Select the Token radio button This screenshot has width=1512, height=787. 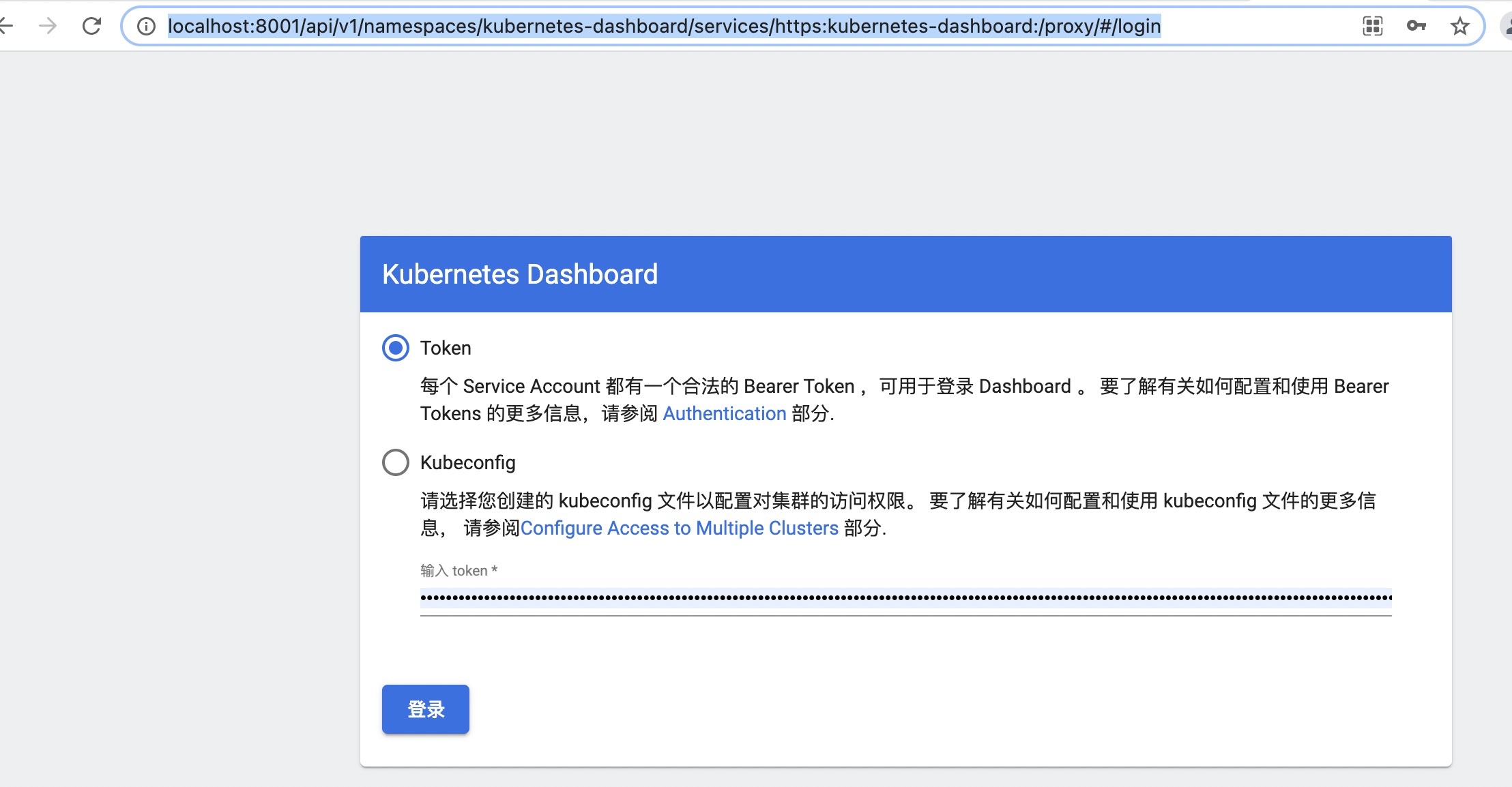pos(396,348)
